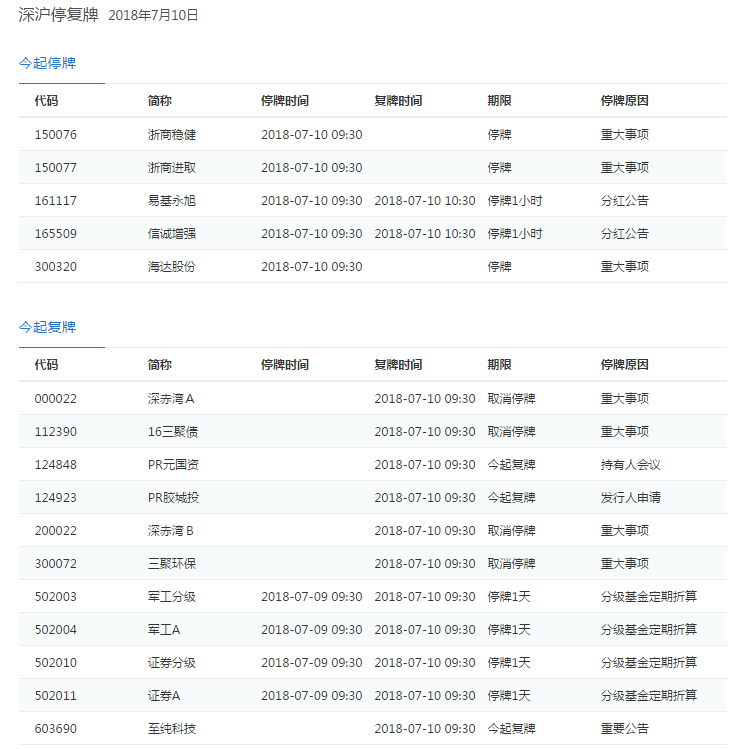Click the 深沪停复牌 page title

pos(58,15)
